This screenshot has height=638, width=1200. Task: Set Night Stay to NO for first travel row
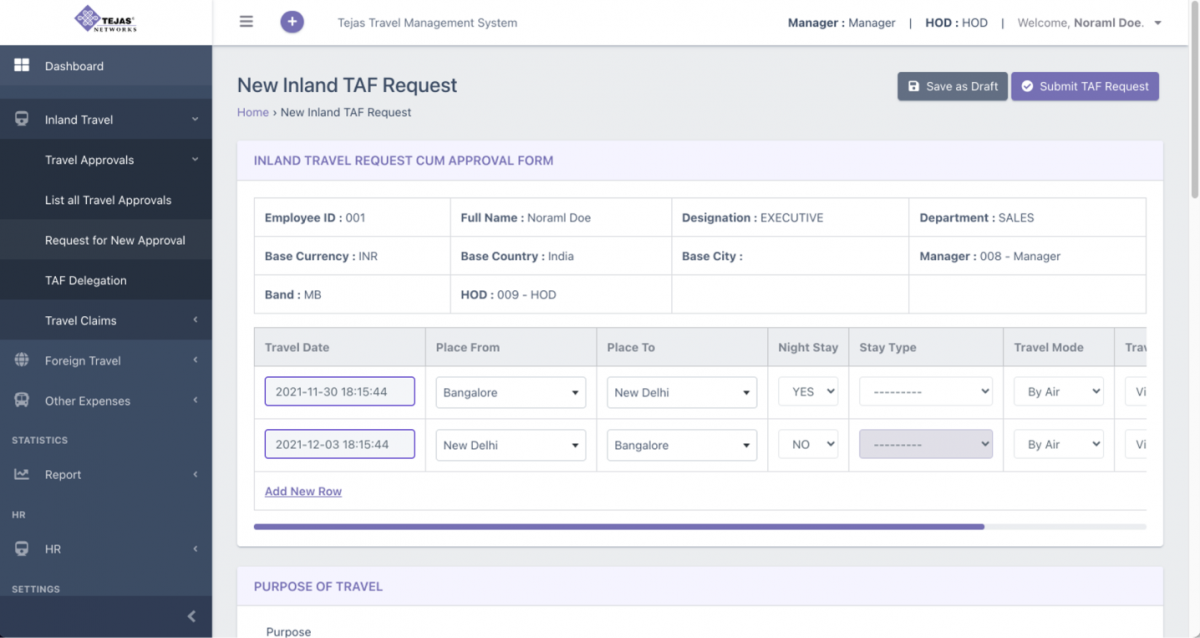(807, 391)
